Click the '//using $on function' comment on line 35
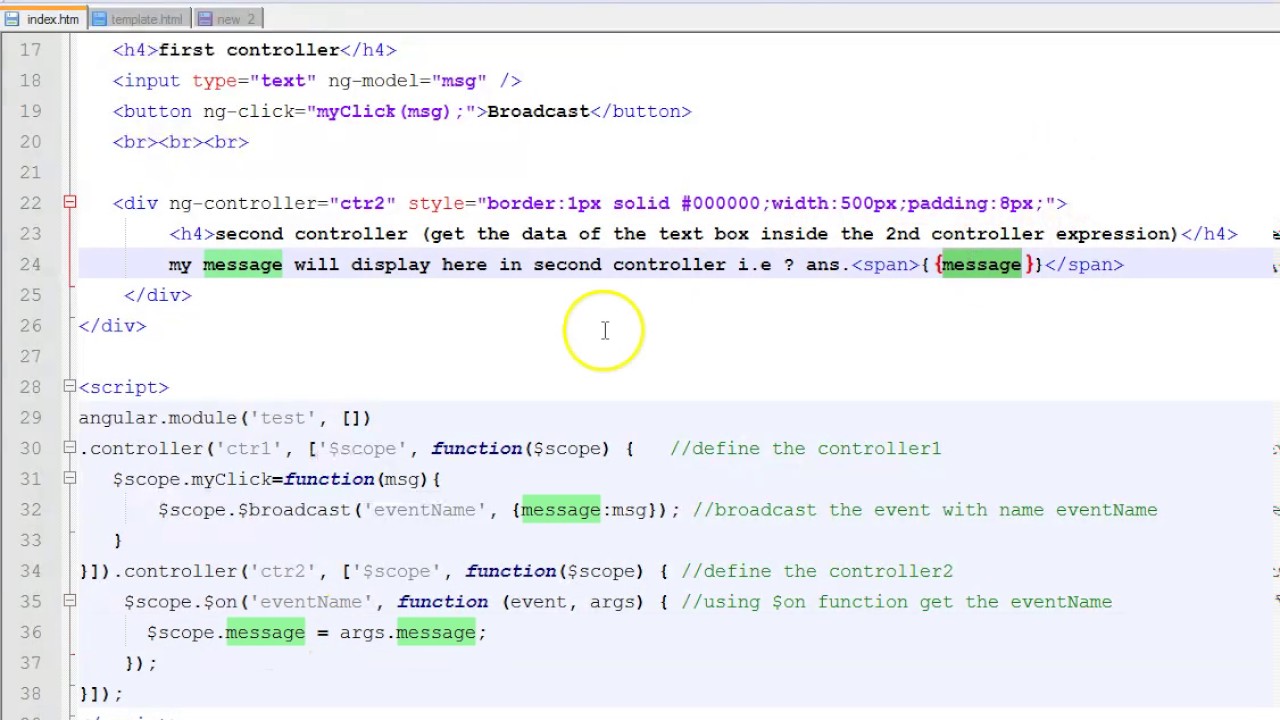 [897, 601]
